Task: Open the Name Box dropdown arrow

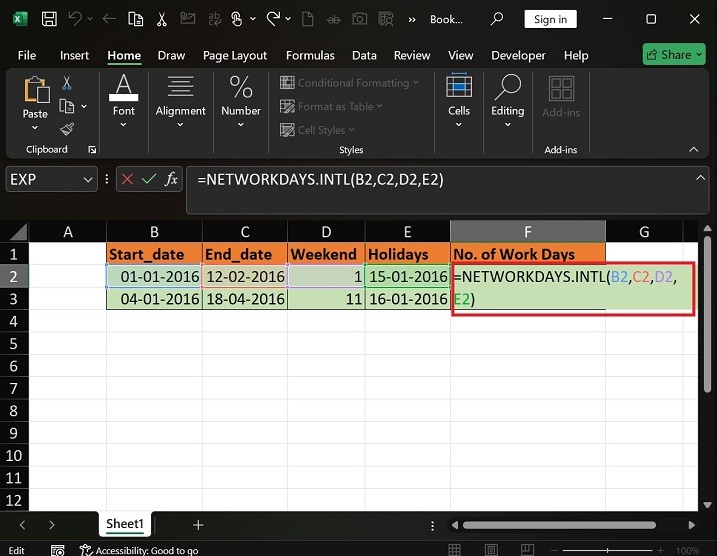Action: (x=88, y=179)
